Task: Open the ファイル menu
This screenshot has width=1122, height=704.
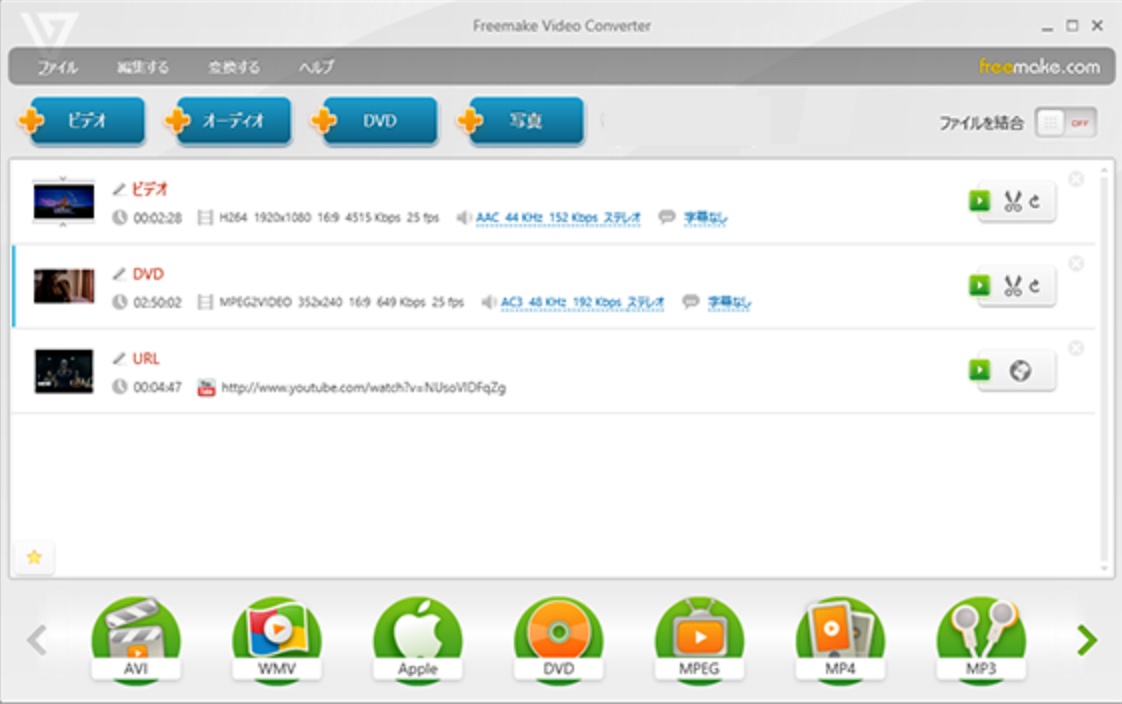Action: [58, 67]
